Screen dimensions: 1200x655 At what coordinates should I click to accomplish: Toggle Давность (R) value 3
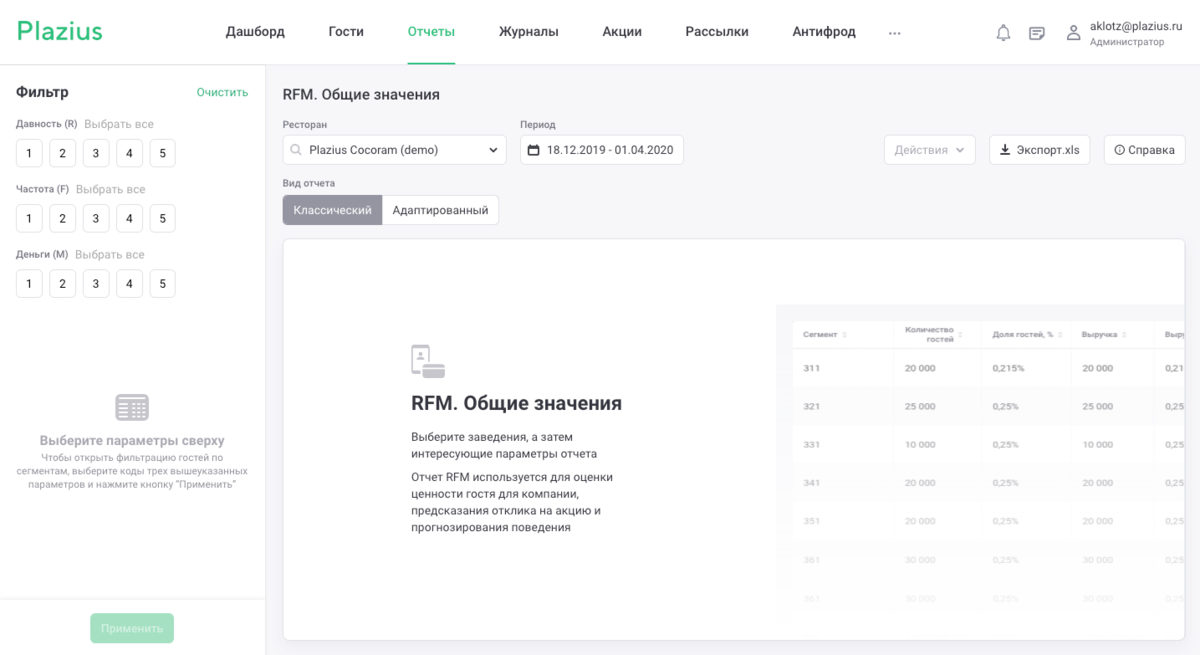click(95, 153)
